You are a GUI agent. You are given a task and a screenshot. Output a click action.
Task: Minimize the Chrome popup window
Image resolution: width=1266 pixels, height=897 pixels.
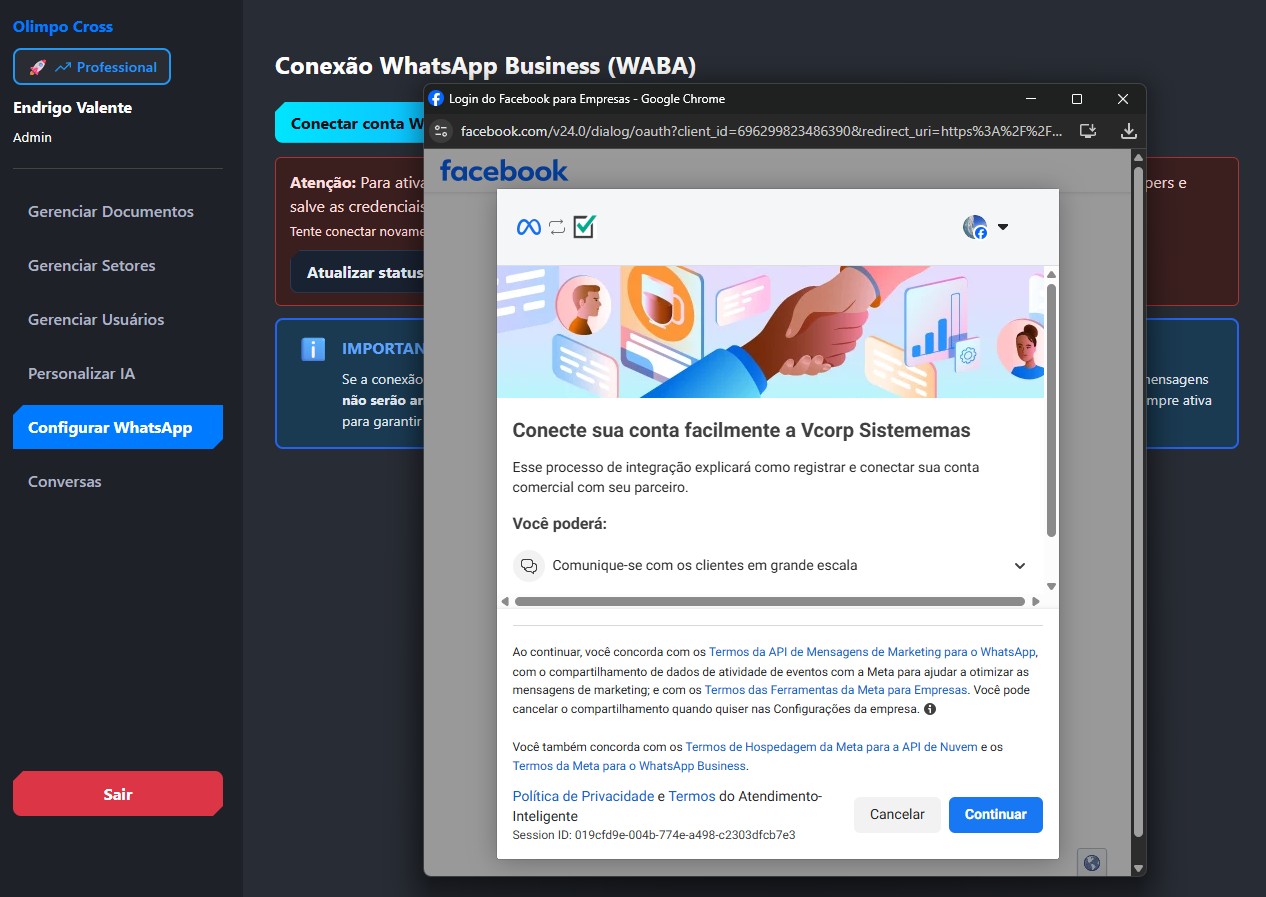pyautogui.click(x=1031, y=99)
